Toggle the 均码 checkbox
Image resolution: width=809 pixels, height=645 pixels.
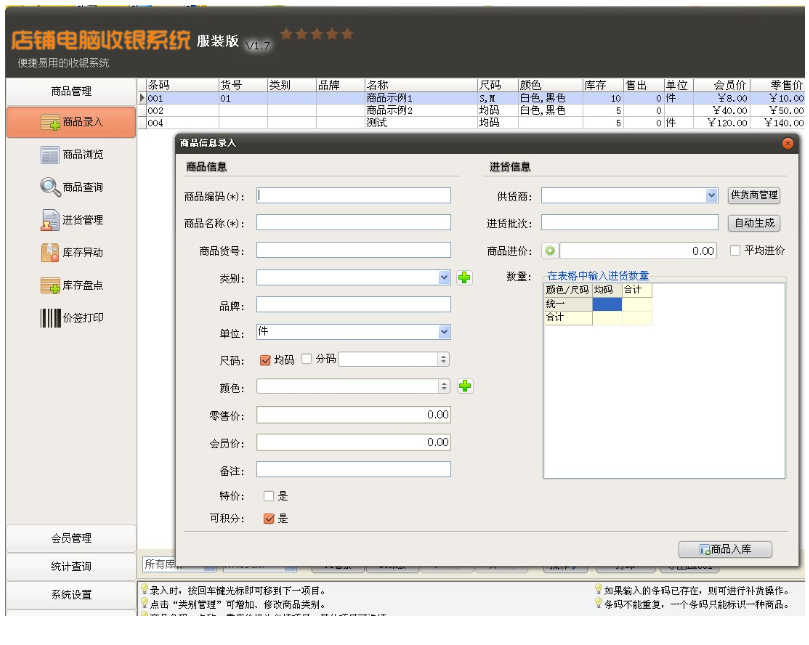point(265,359)
